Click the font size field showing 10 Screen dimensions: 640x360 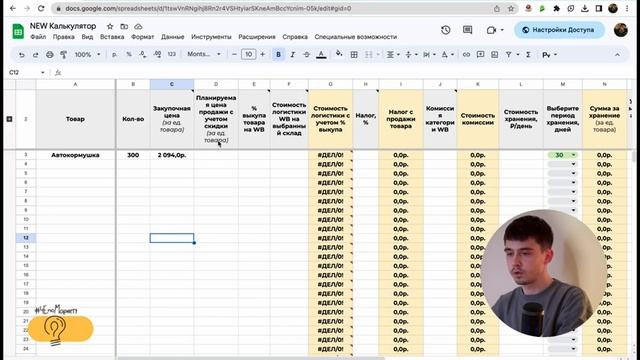pyautogui.click(x=248, y=54)
